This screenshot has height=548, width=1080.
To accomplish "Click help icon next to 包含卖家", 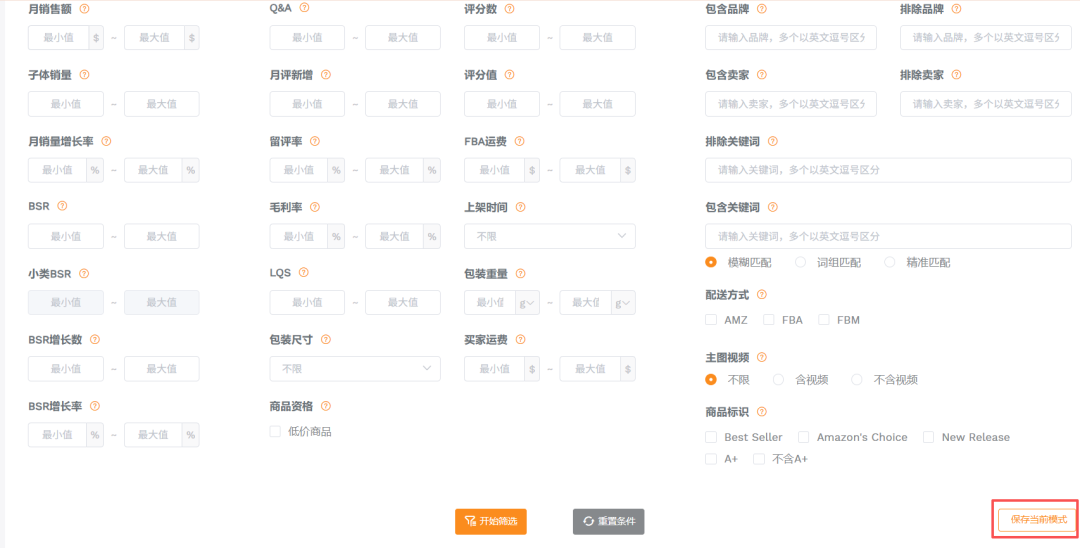I will pos(762,74).
